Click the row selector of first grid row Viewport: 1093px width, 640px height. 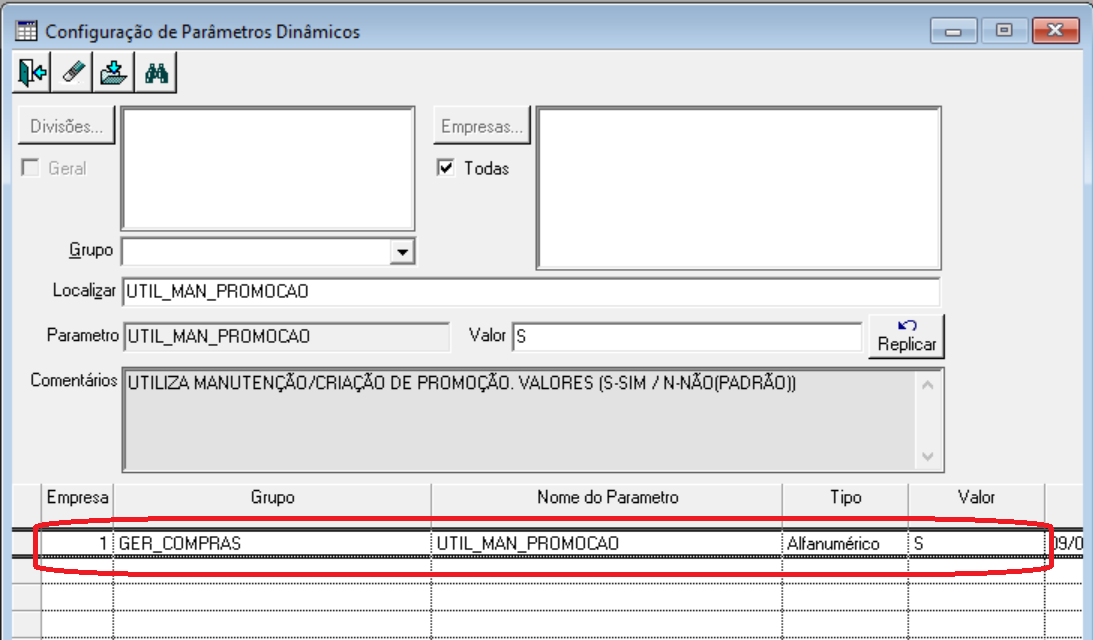point(26,543)
